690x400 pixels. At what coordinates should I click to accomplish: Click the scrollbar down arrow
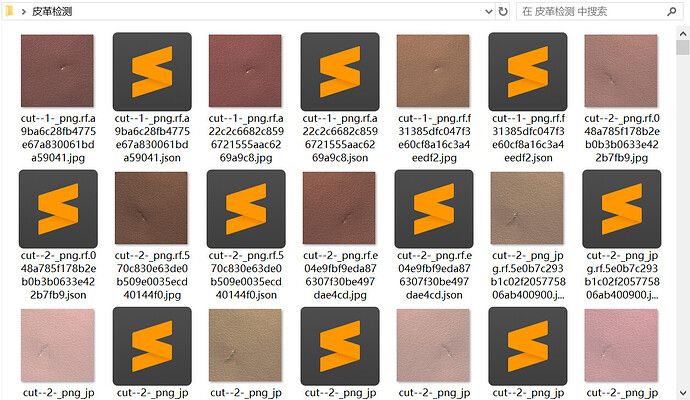[x=683, y=393]
